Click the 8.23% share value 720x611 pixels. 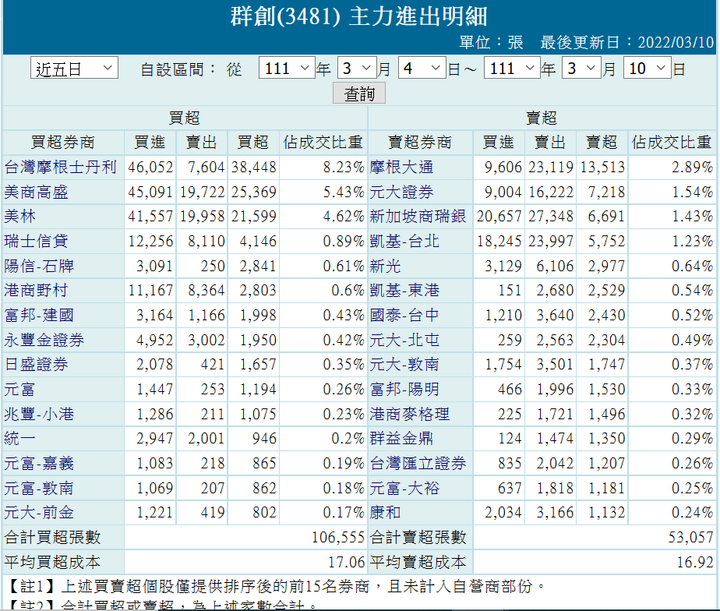point(343,167)
